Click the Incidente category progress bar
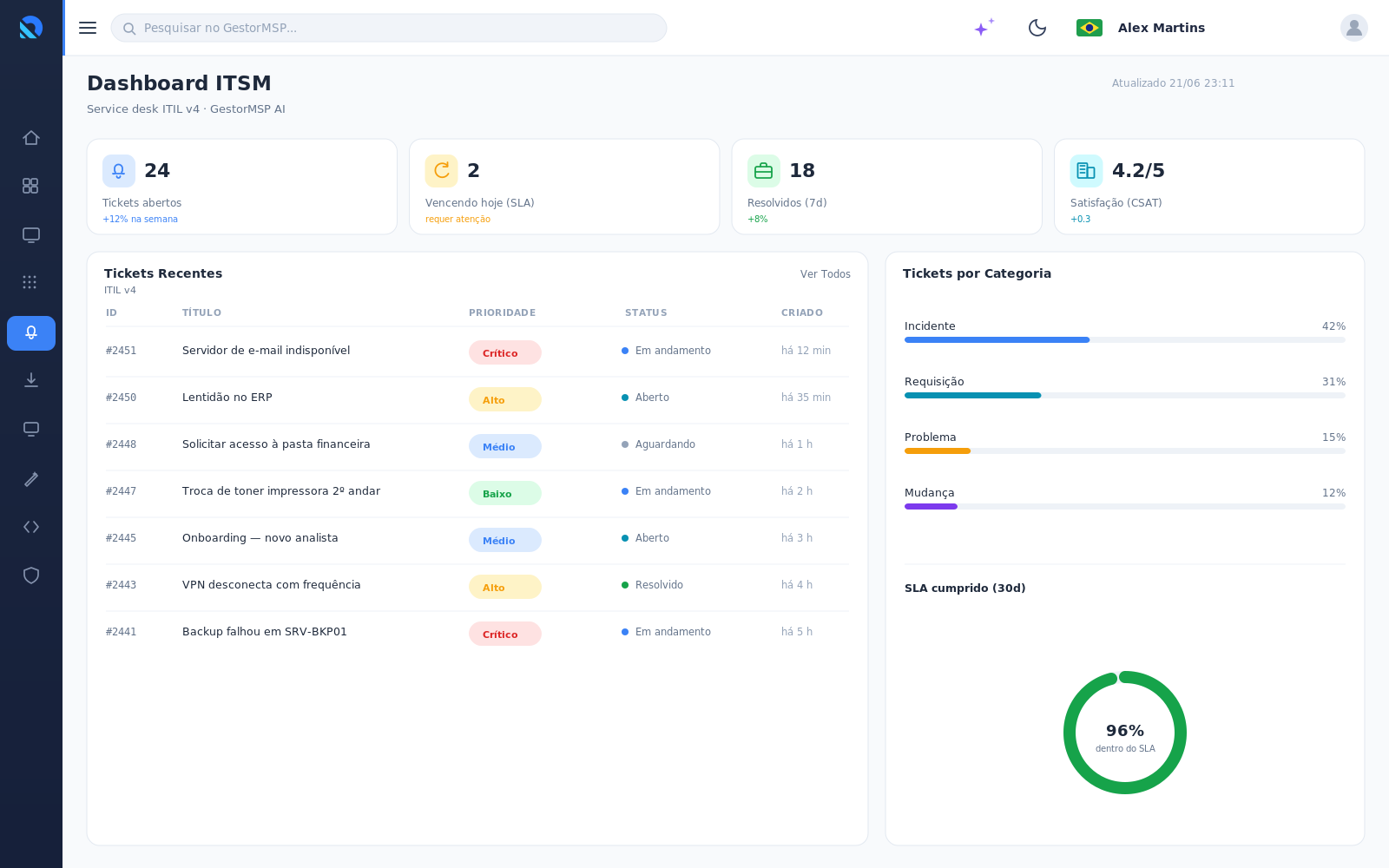 [1125, 340]
